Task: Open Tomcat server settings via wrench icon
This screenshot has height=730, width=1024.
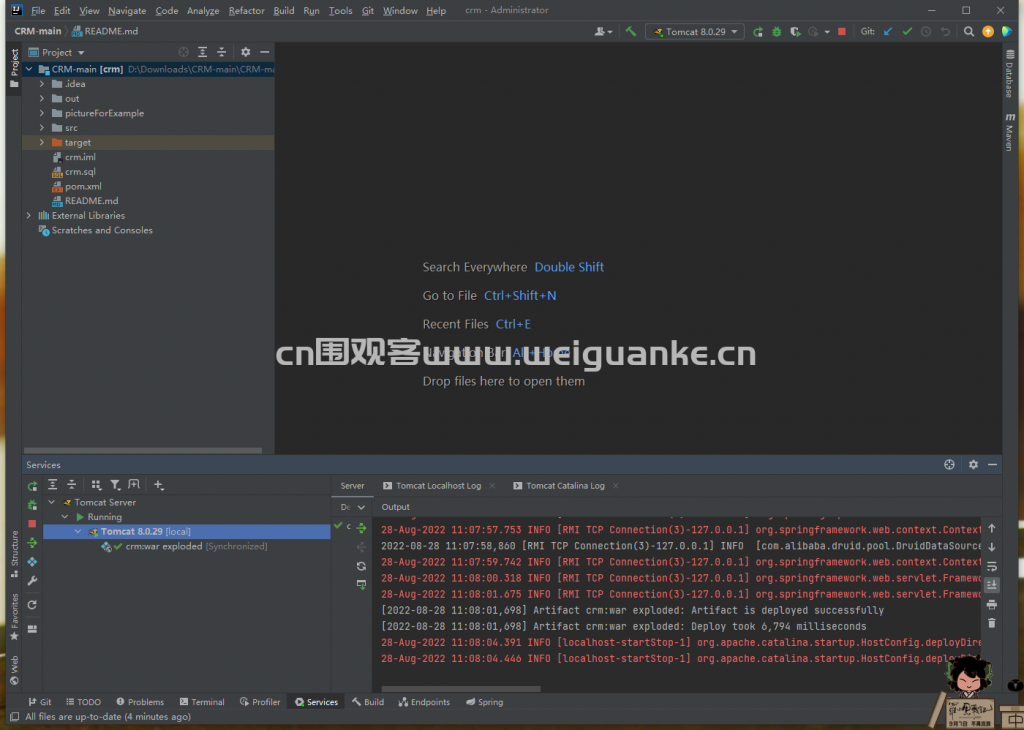Action: point(33,580)
